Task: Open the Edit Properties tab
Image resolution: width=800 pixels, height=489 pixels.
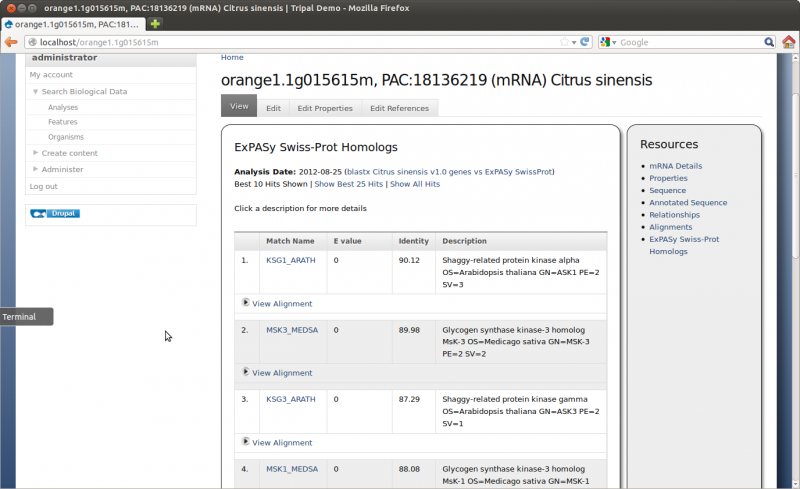Action: (325, 108)
